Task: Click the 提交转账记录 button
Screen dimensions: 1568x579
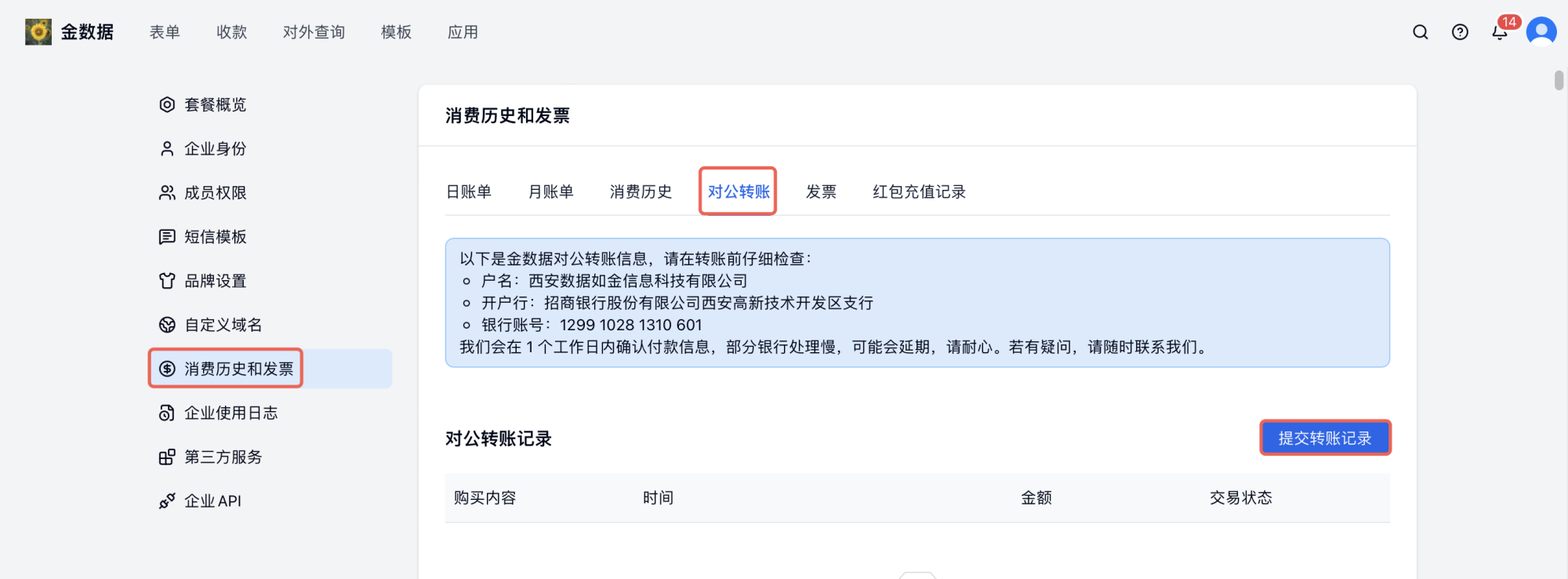Action: [1324, 438]
